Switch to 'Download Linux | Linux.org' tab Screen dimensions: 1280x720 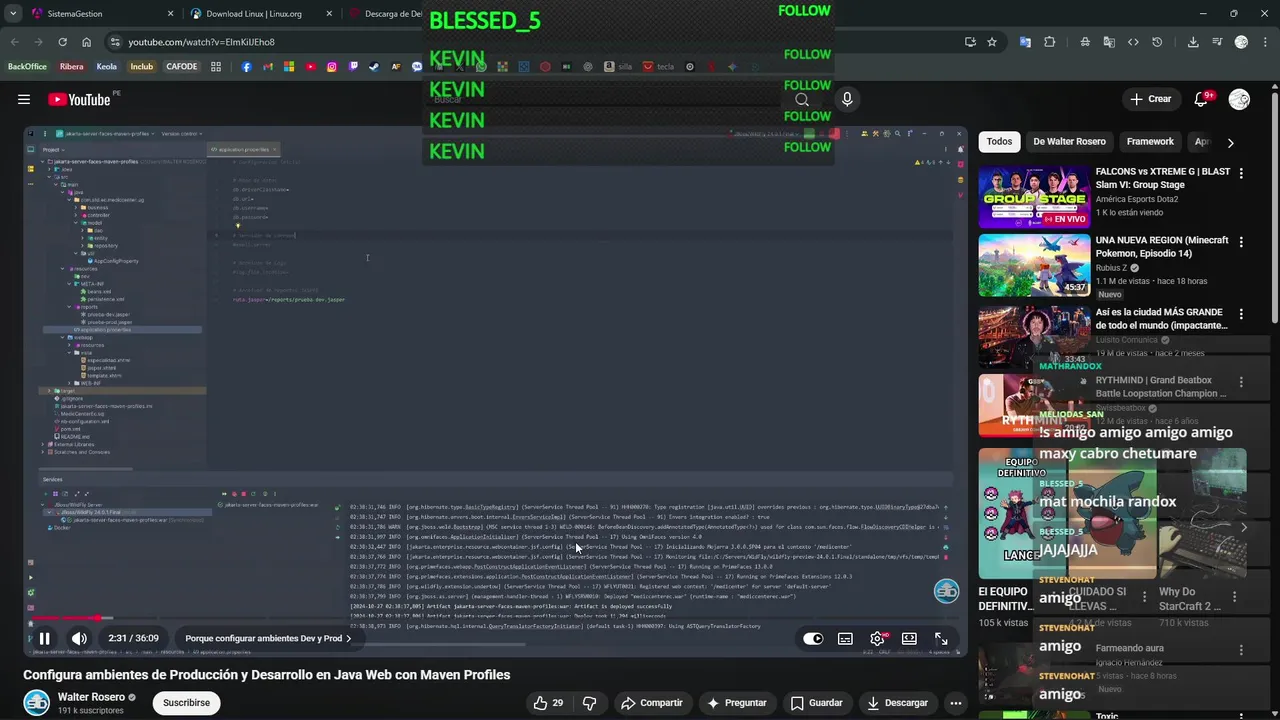pyautogui.click(x=260, y=14)
